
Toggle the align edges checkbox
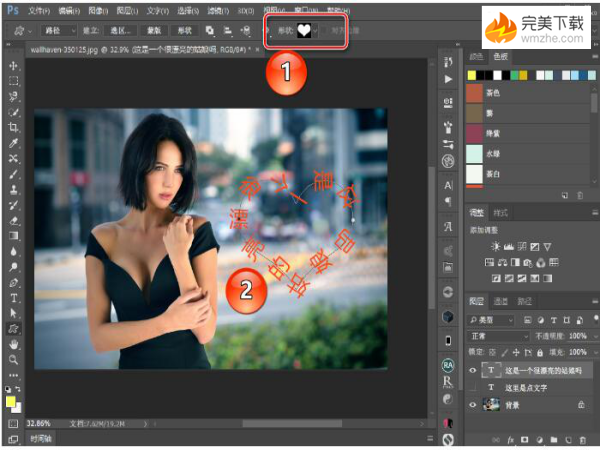point(326,30)
